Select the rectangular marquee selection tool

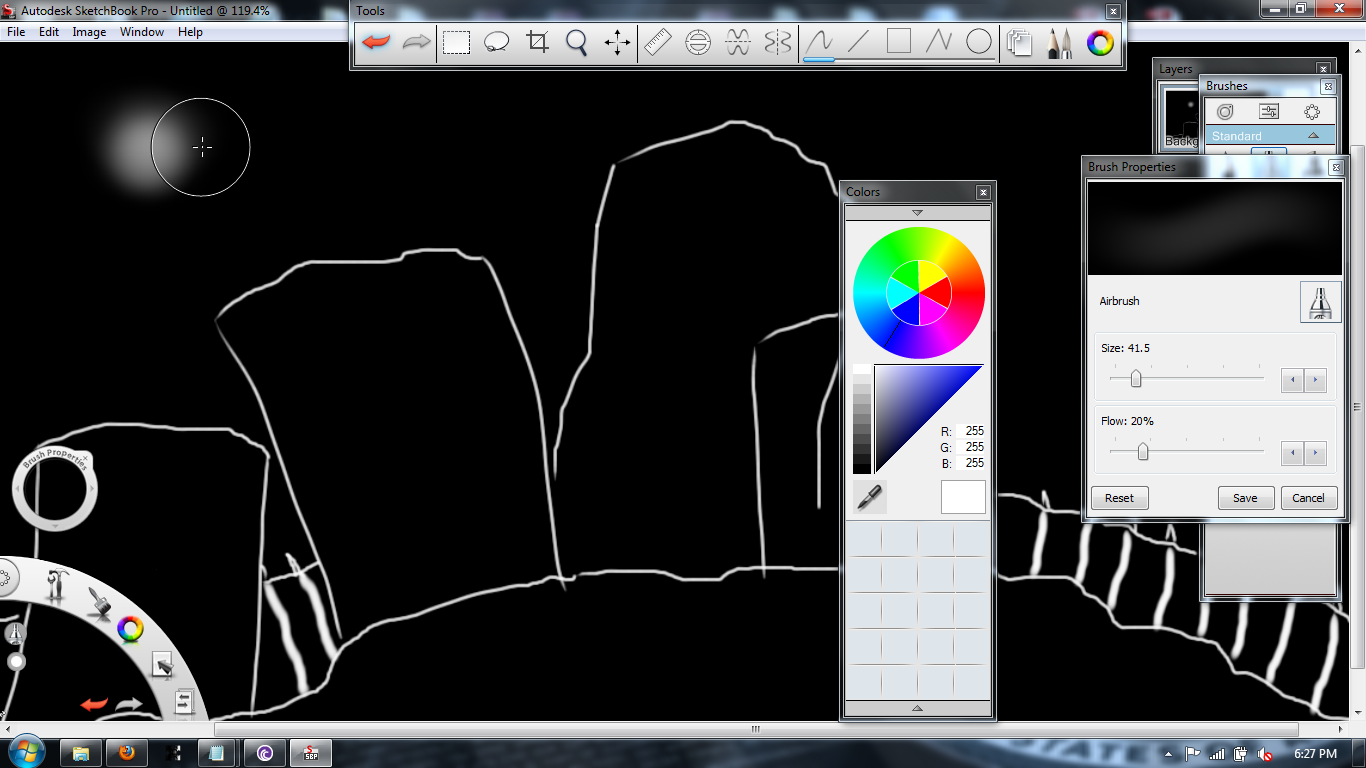(457, 42)
